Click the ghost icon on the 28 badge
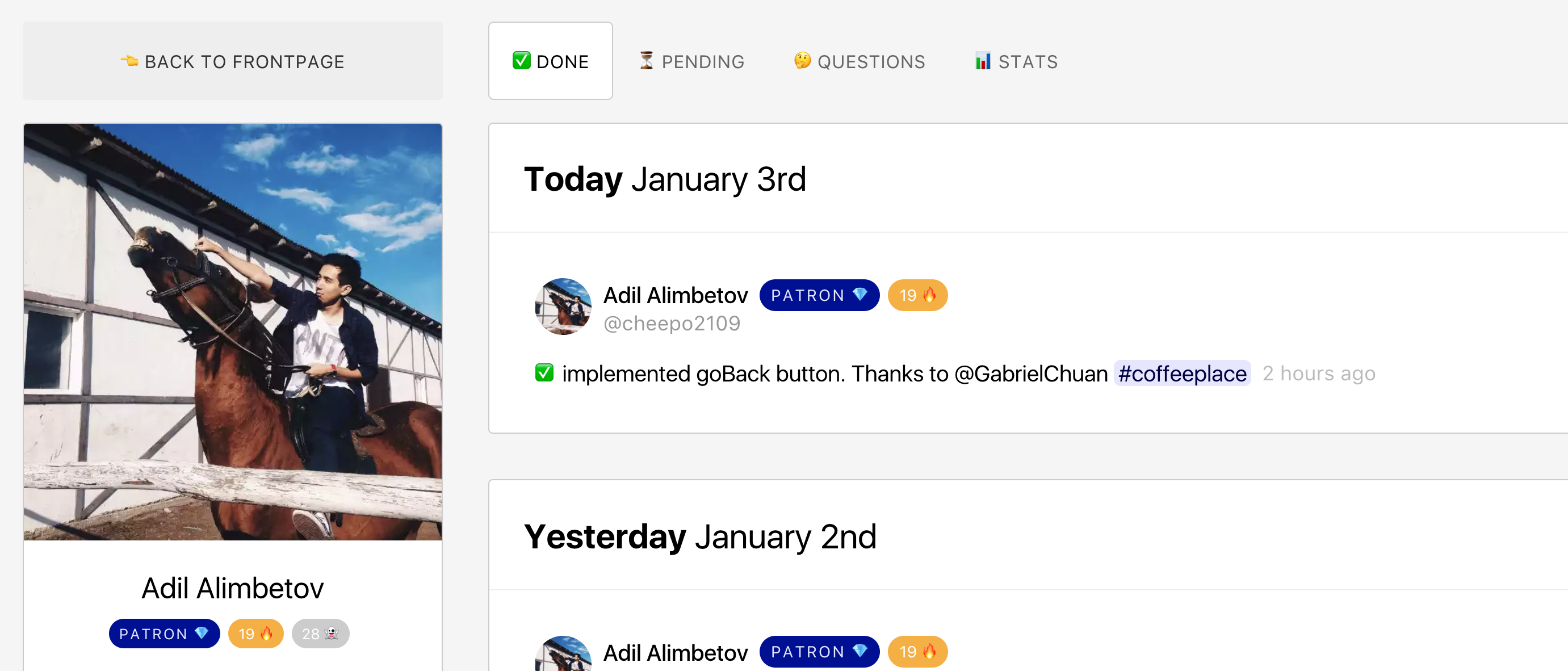1568x671 pixels. point(332,633)
